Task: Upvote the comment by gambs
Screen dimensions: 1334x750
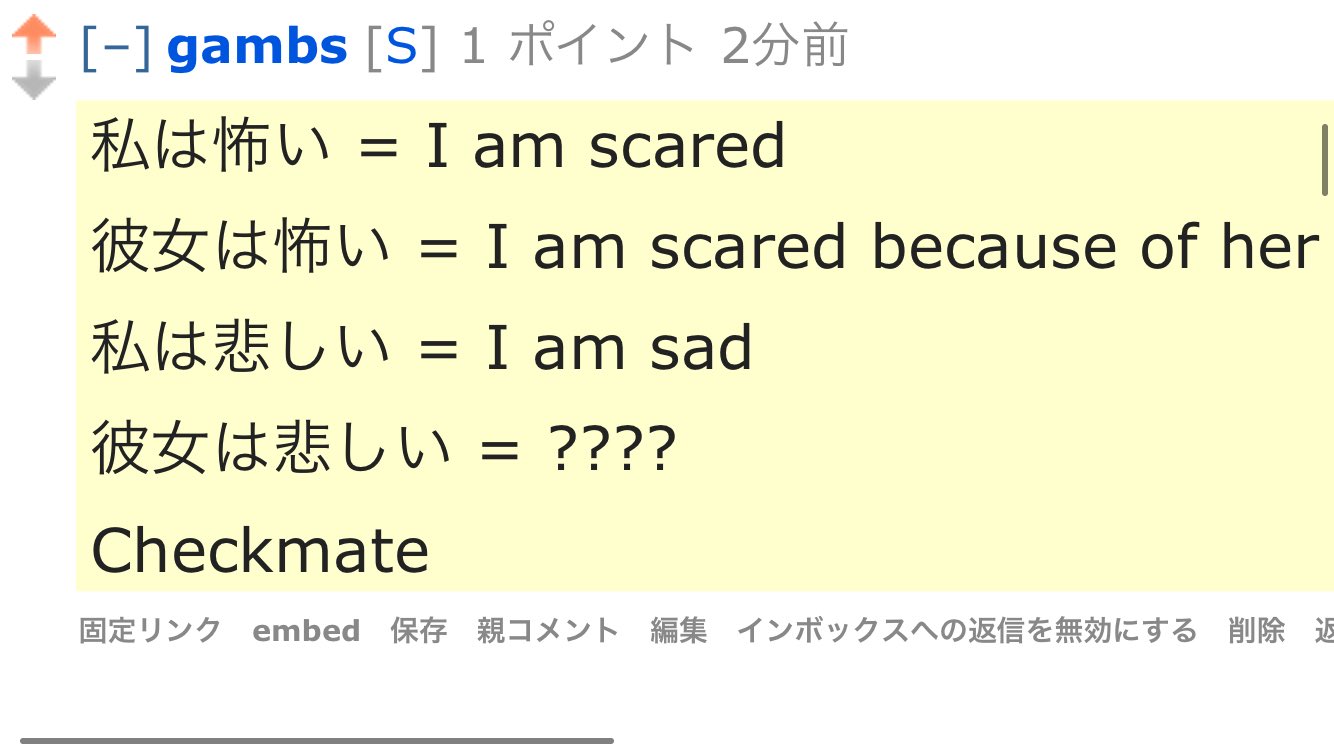Action: coord(35,35)
